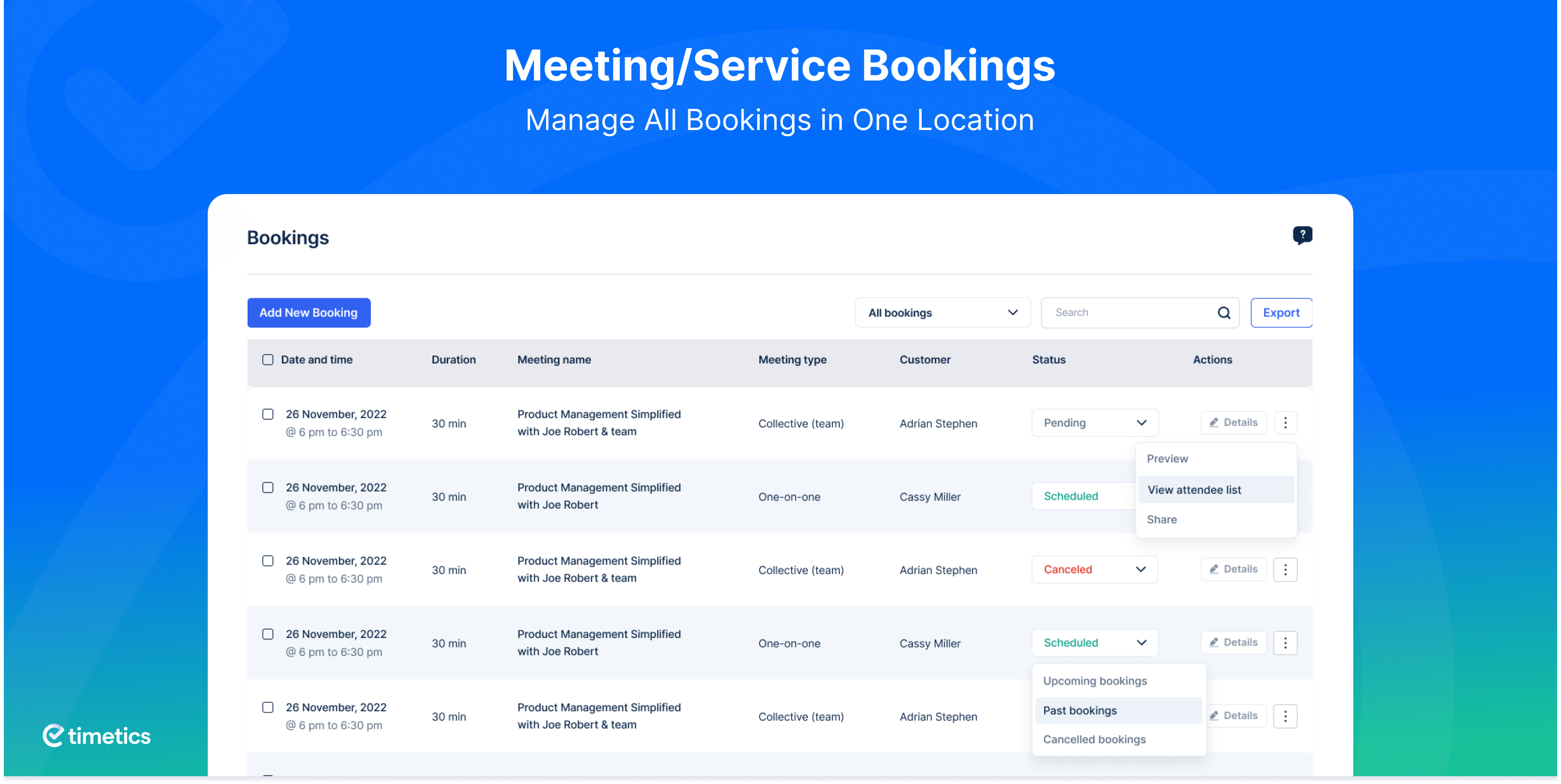The width and height of the screenshot is (1561, 784).
Task: Click the Bookings page heading
Action: 288,238
